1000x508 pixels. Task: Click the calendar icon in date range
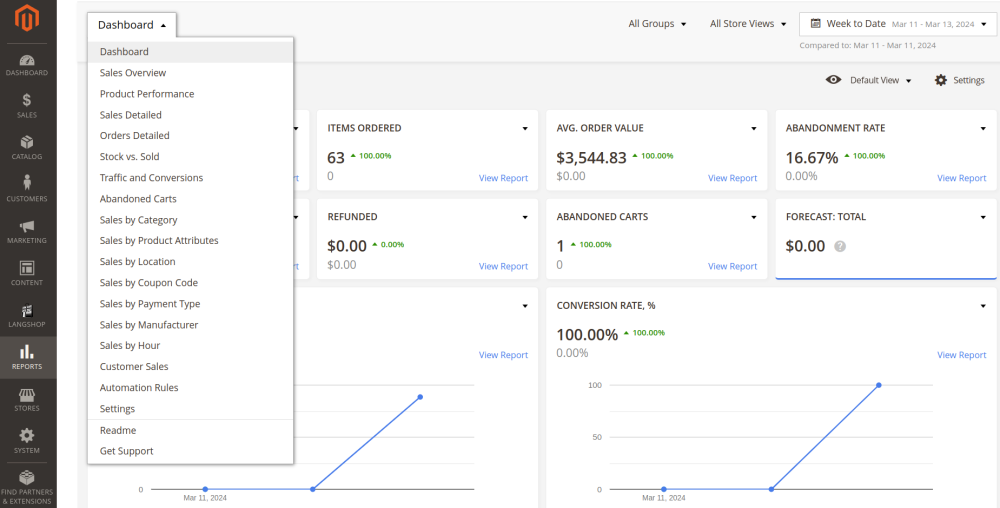pos(815,24)
